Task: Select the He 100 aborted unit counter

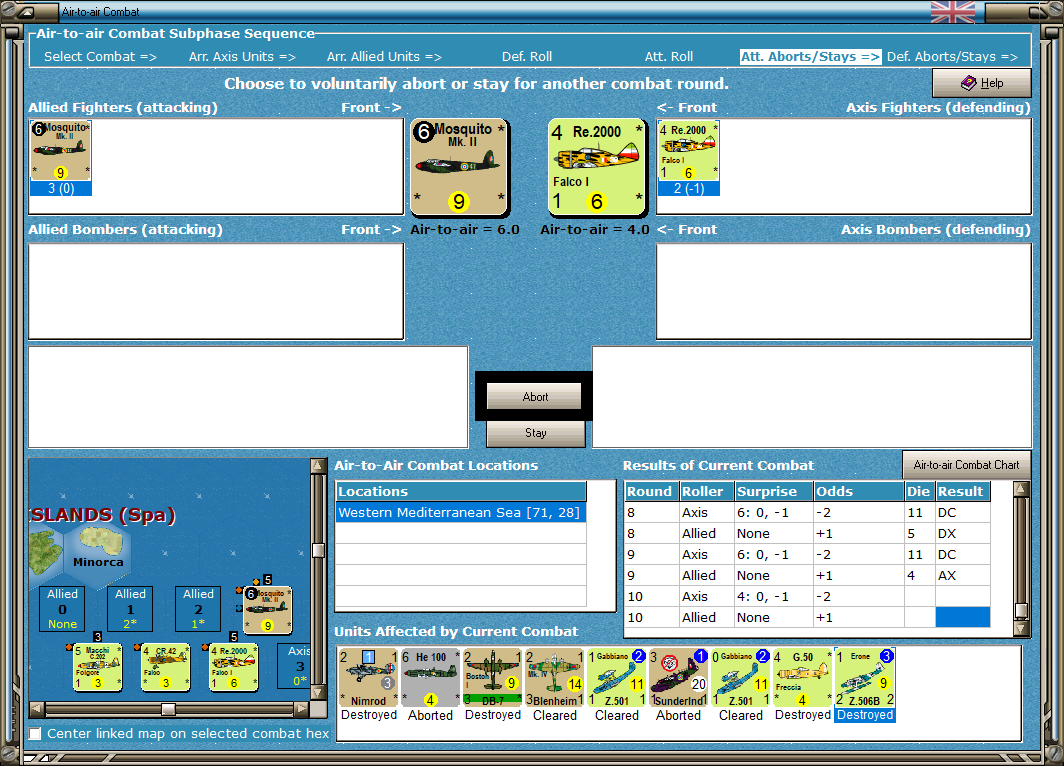Action: pyautogui.click(x=430, y=678)
